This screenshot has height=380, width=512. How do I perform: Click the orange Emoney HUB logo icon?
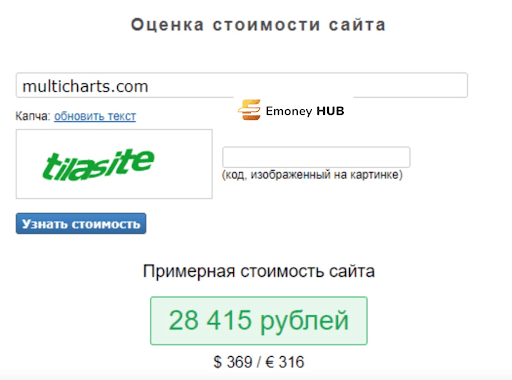(249, 110)
